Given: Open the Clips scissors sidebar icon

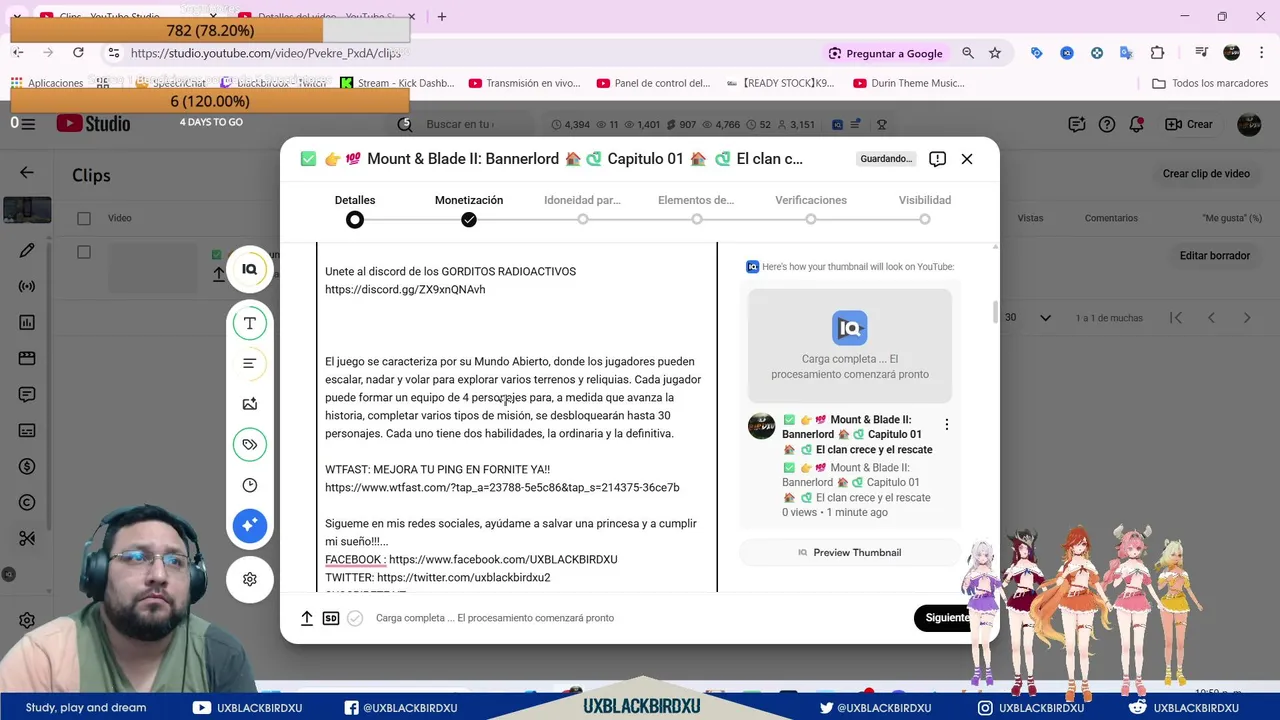Looking at the screenshot, I should pos(27,538).
